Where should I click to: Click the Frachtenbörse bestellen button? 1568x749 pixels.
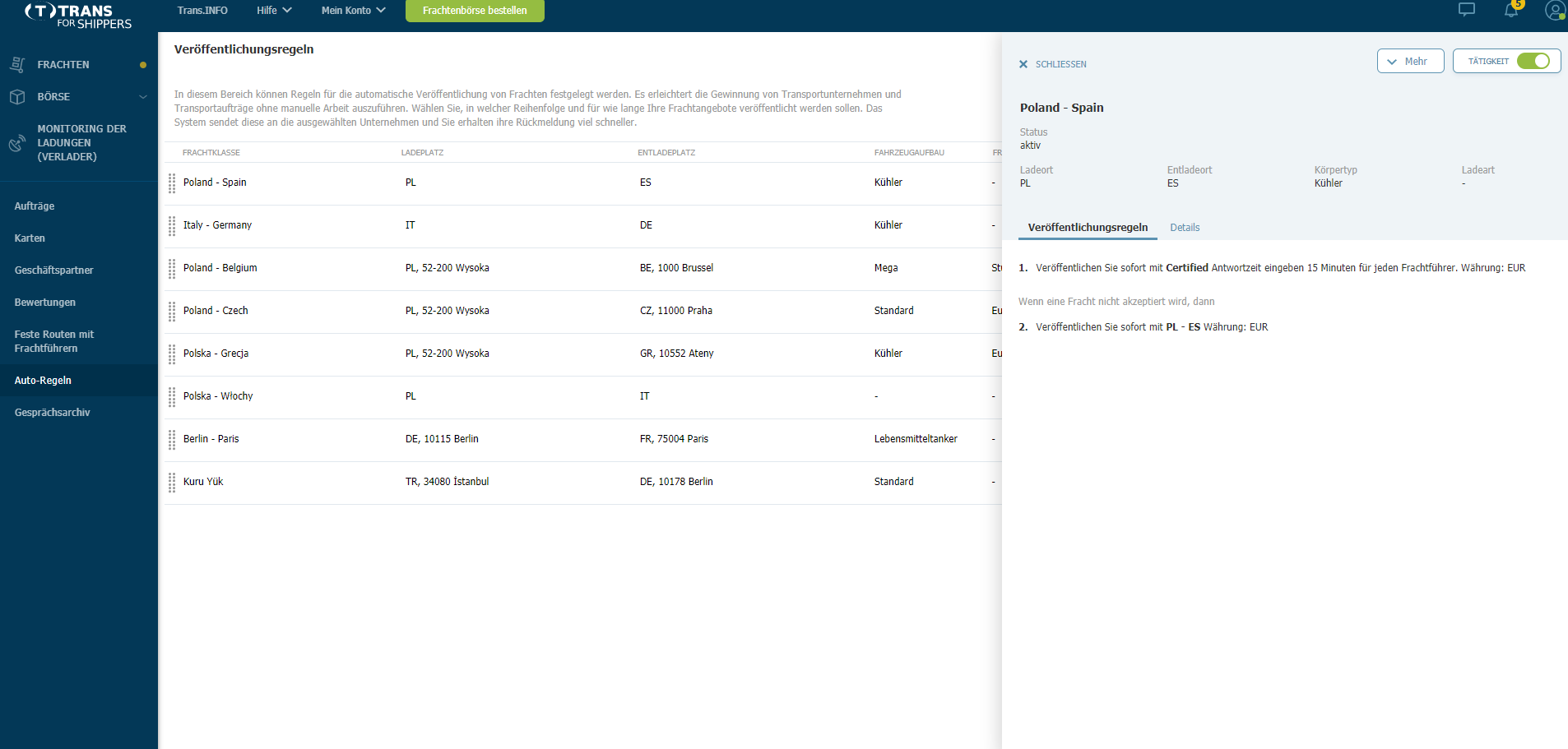click(x=475, y=11)
